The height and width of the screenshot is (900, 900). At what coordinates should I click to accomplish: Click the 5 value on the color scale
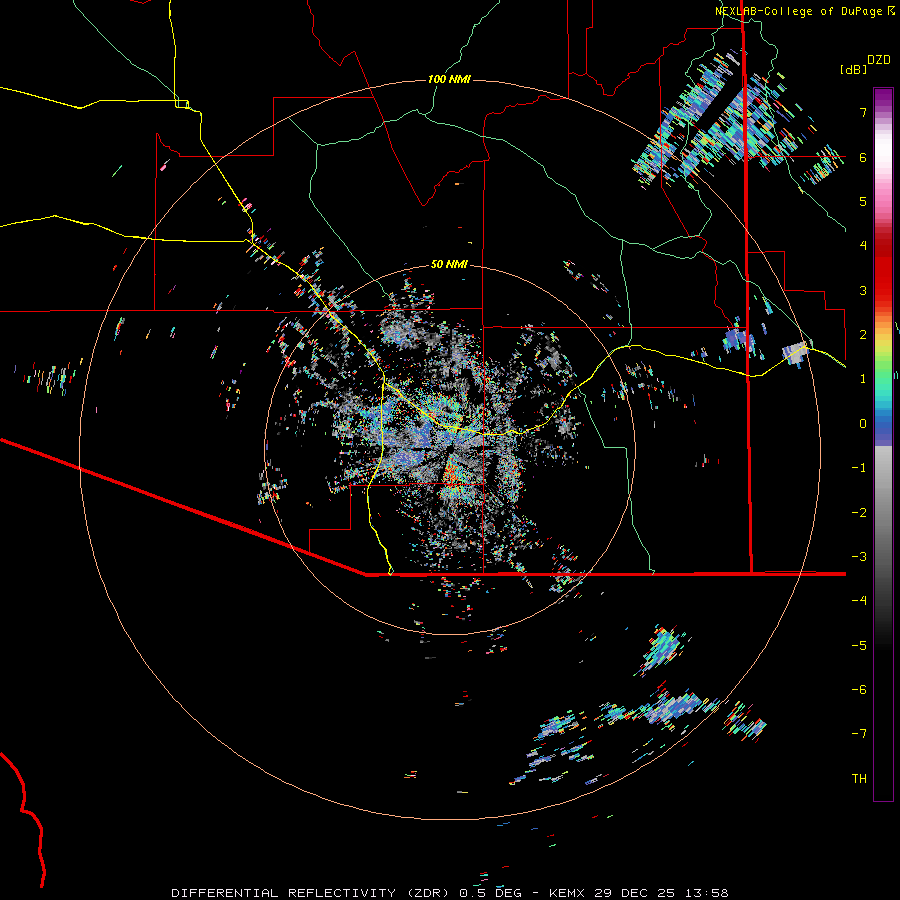click(x=863, y=201)
